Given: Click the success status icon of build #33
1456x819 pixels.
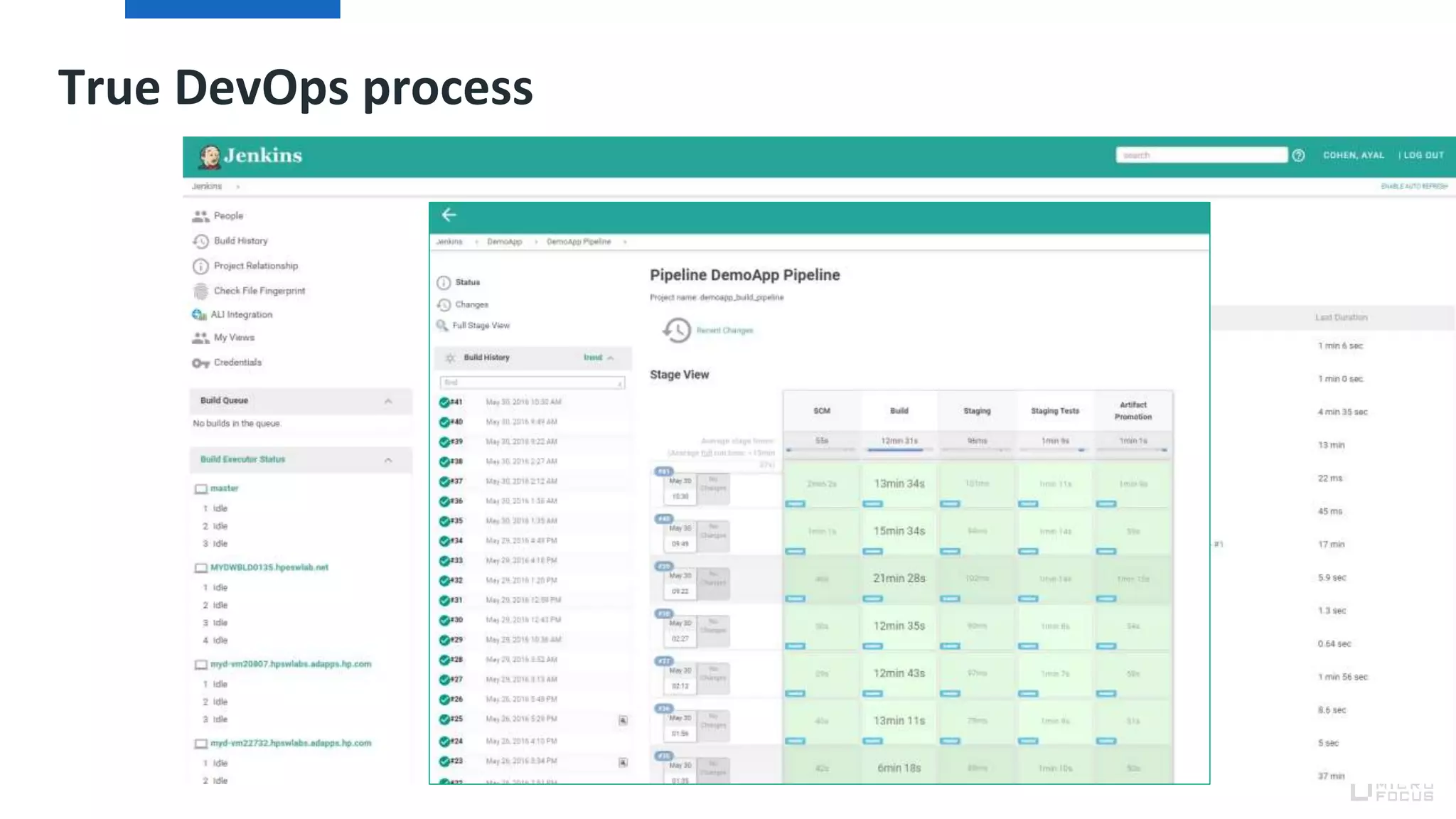Looking at the screenshot, I should point(444,561).
